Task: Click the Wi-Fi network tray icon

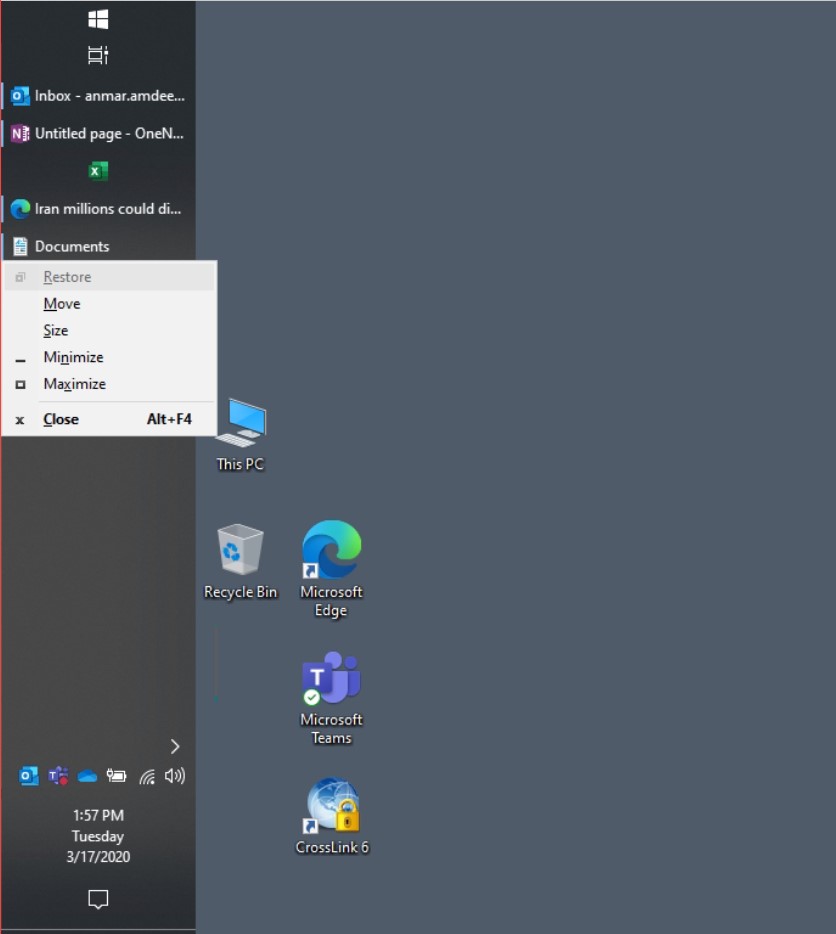Action: (x=147, y=776)
